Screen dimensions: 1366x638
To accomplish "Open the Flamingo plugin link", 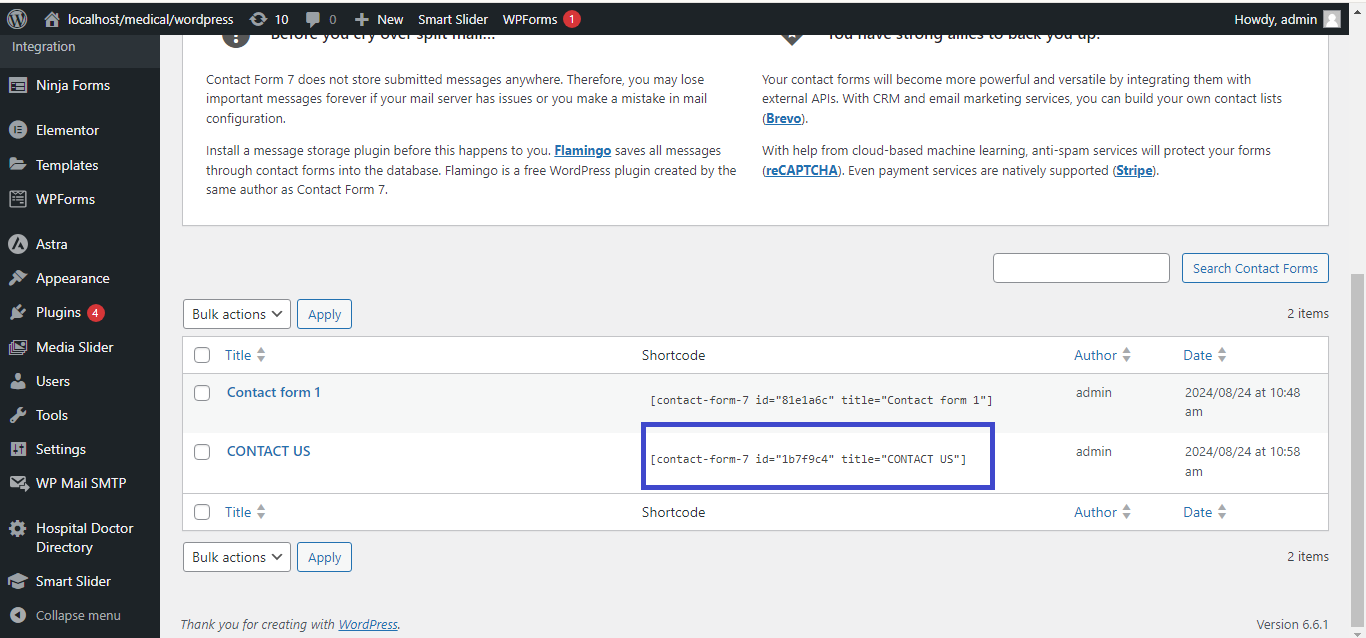I will click(583, 151).
